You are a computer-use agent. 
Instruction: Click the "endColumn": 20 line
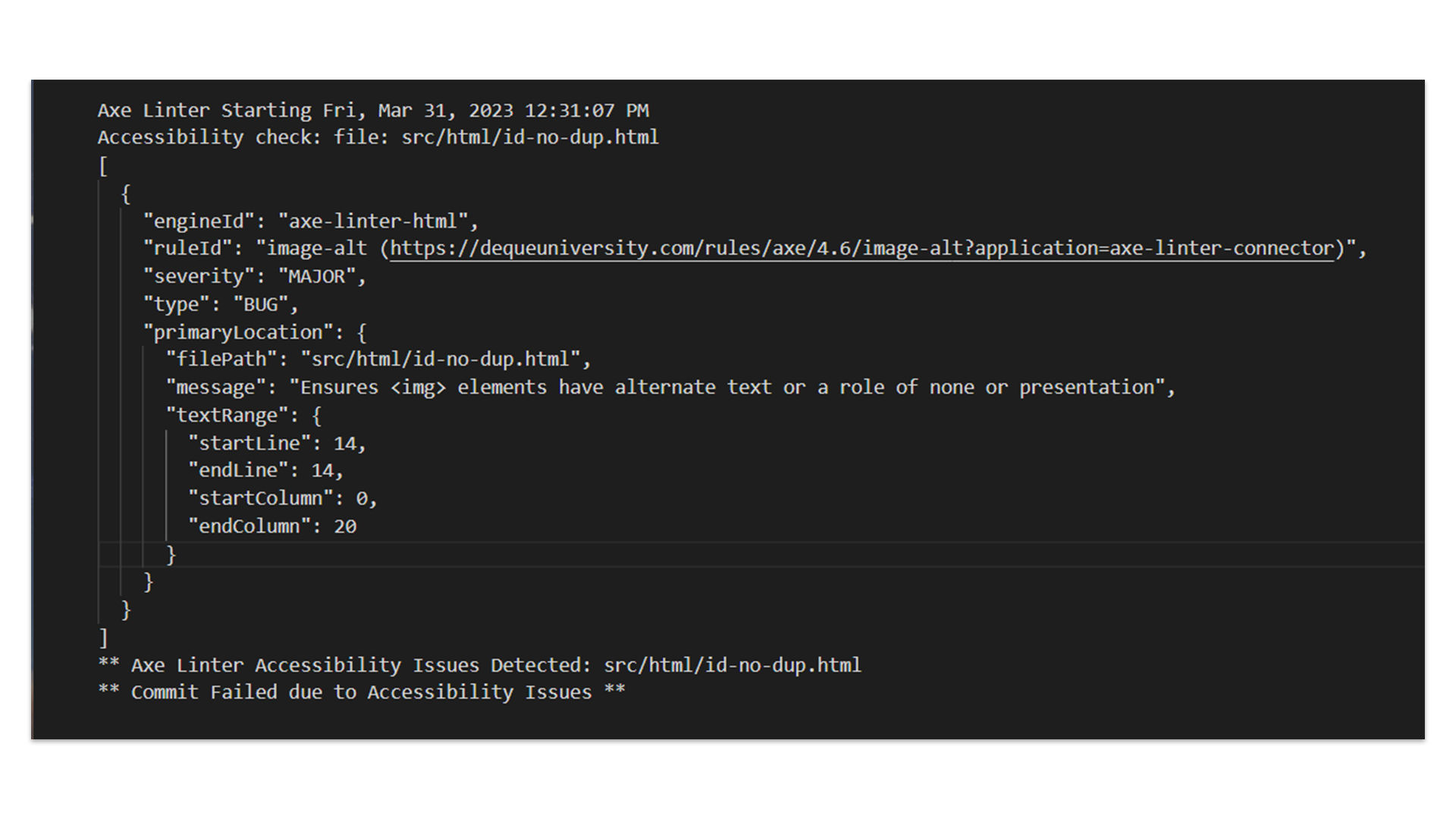(271, 527)
